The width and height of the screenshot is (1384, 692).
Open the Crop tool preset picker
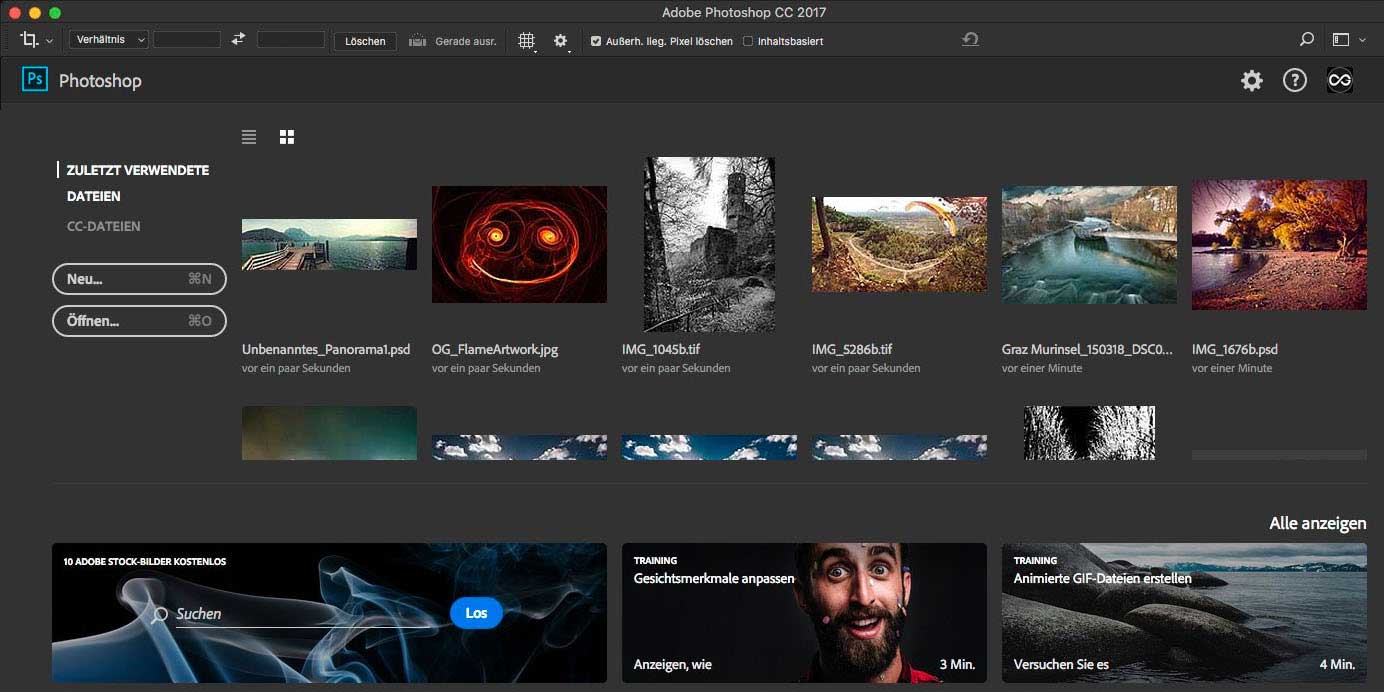tap(36, 41)
